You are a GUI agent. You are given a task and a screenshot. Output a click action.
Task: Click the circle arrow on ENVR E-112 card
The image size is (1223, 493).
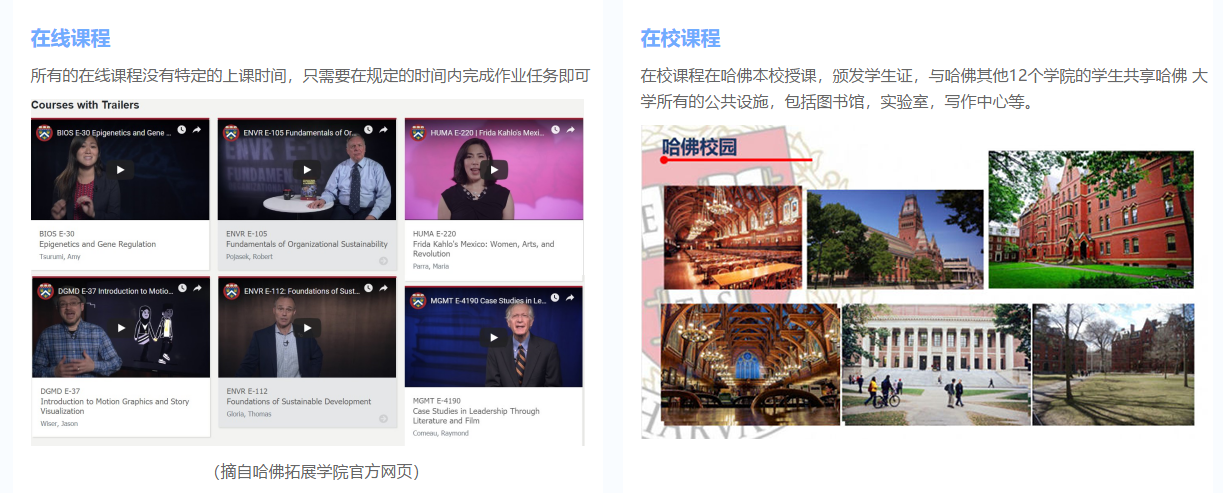tap(383, 419)
